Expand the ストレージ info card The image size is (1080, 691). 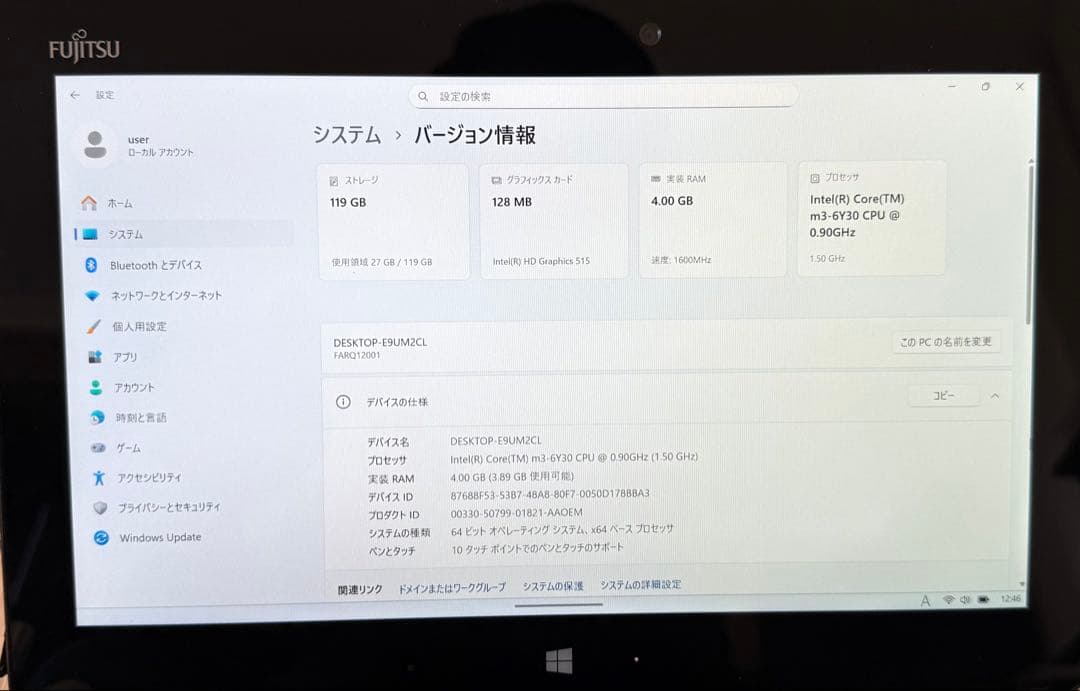(393, 219)
